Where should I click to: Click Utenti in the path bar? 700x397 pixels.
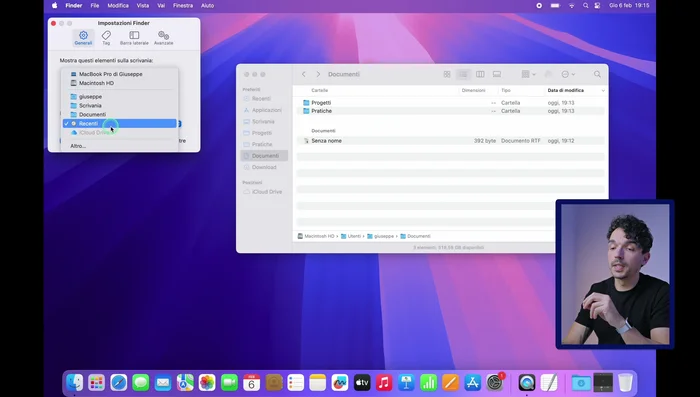pos(351,236)
